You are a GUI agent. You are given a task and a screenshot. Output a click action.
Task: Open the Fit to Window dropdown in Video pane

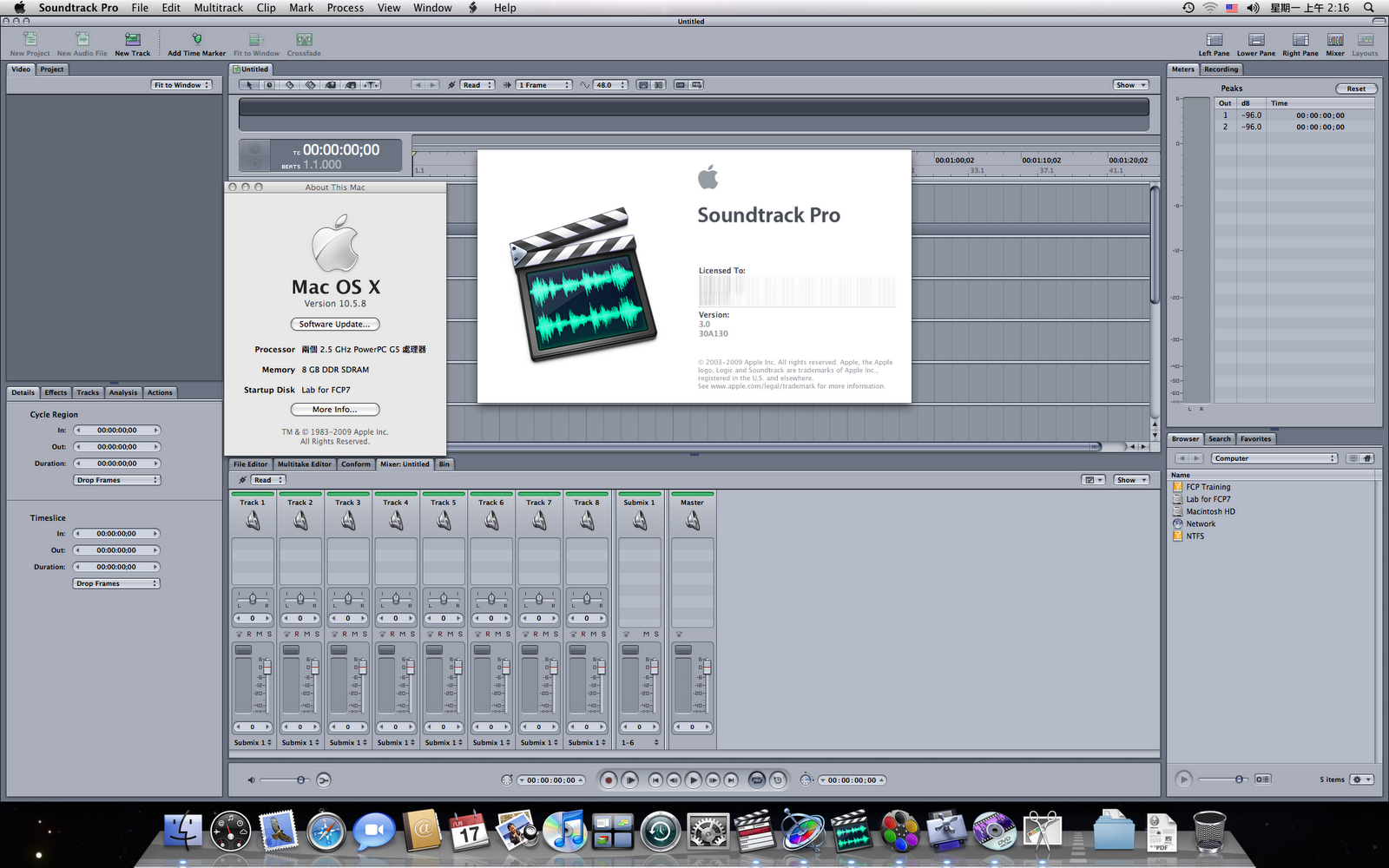(181, 85)
